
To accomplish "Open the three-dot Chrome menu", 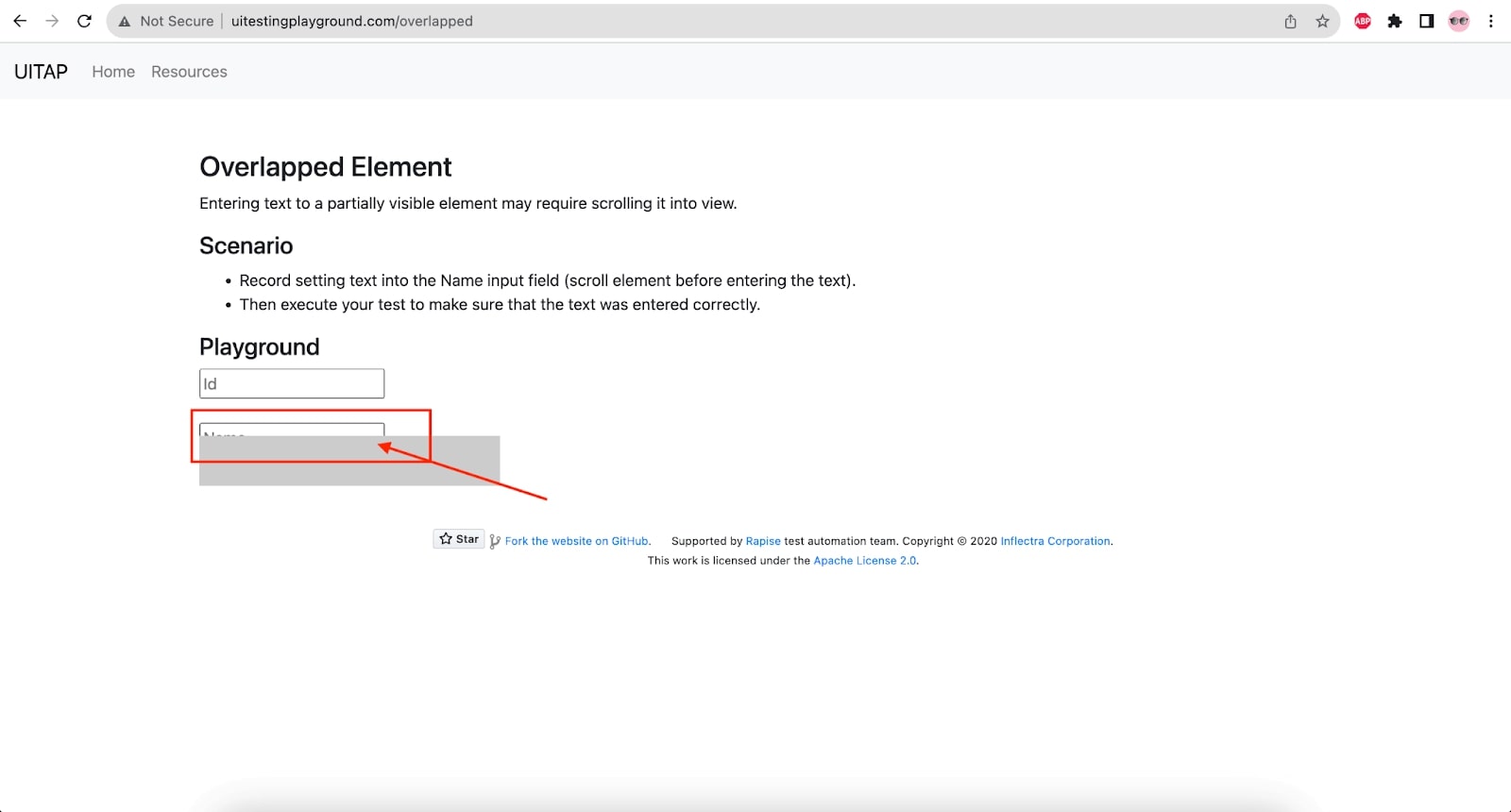I will click(1490, 20).
